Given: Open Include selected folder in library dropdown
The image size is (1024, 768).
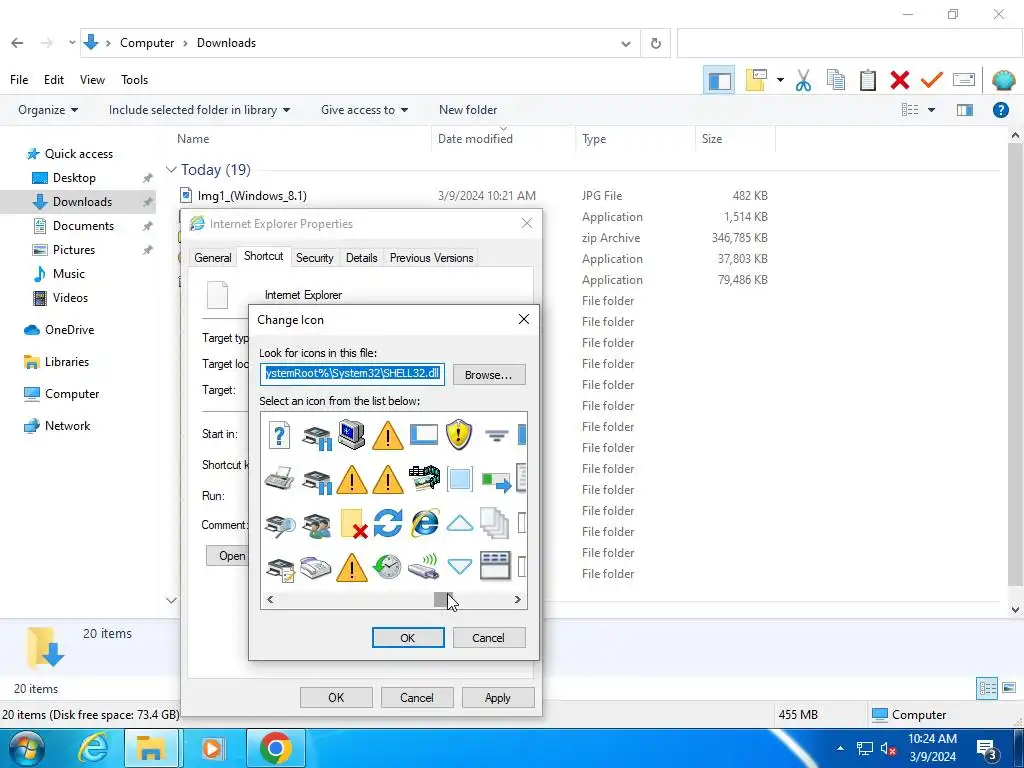Looking at the screenshot, I should [199, 110].
